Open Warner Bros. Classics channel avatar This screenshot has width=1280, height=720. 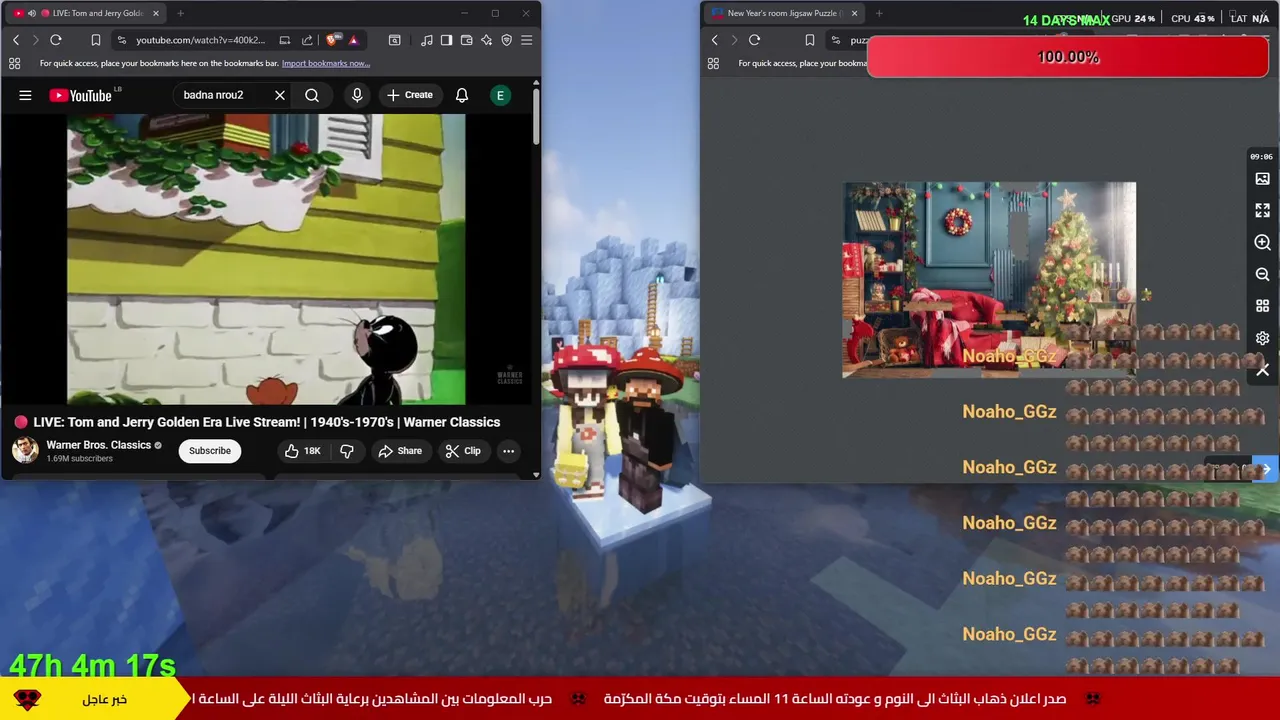click(x=25, y=450)
